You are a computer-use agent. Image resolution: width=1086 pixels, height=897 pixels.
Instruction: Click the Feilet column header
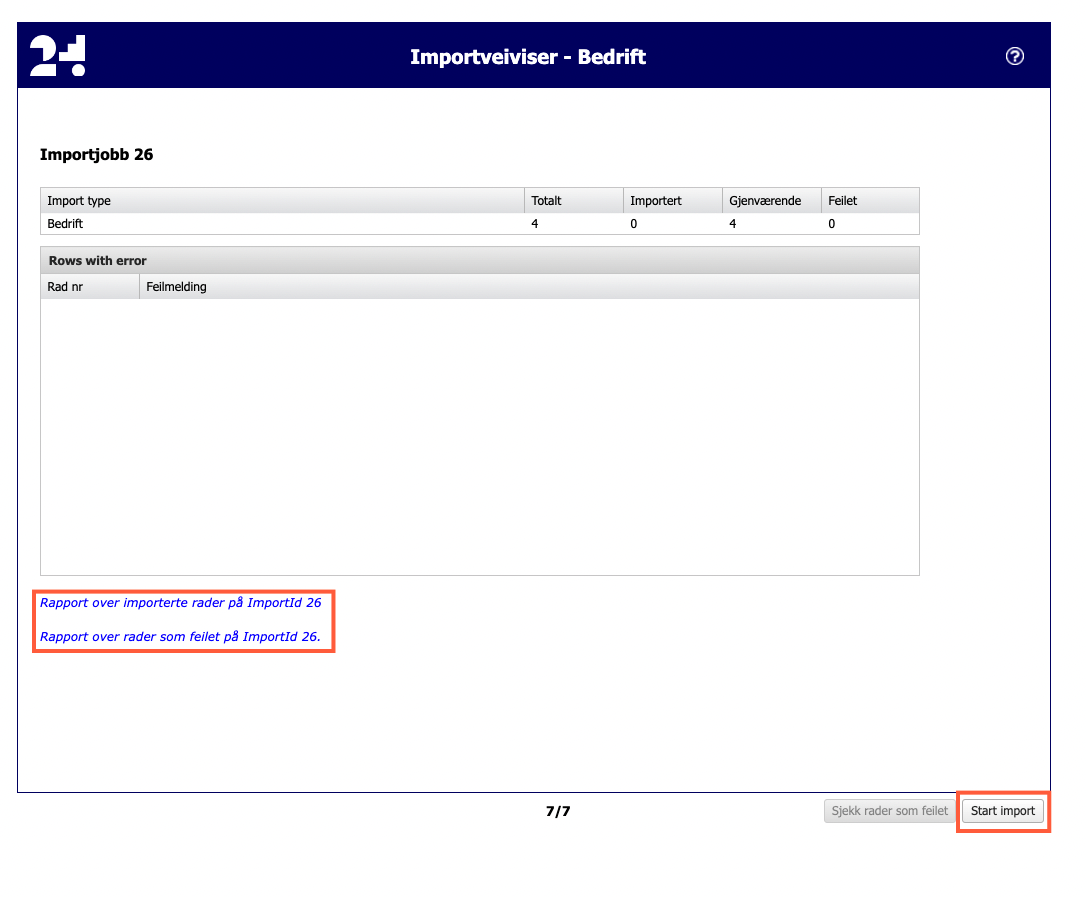click(842, 200)
